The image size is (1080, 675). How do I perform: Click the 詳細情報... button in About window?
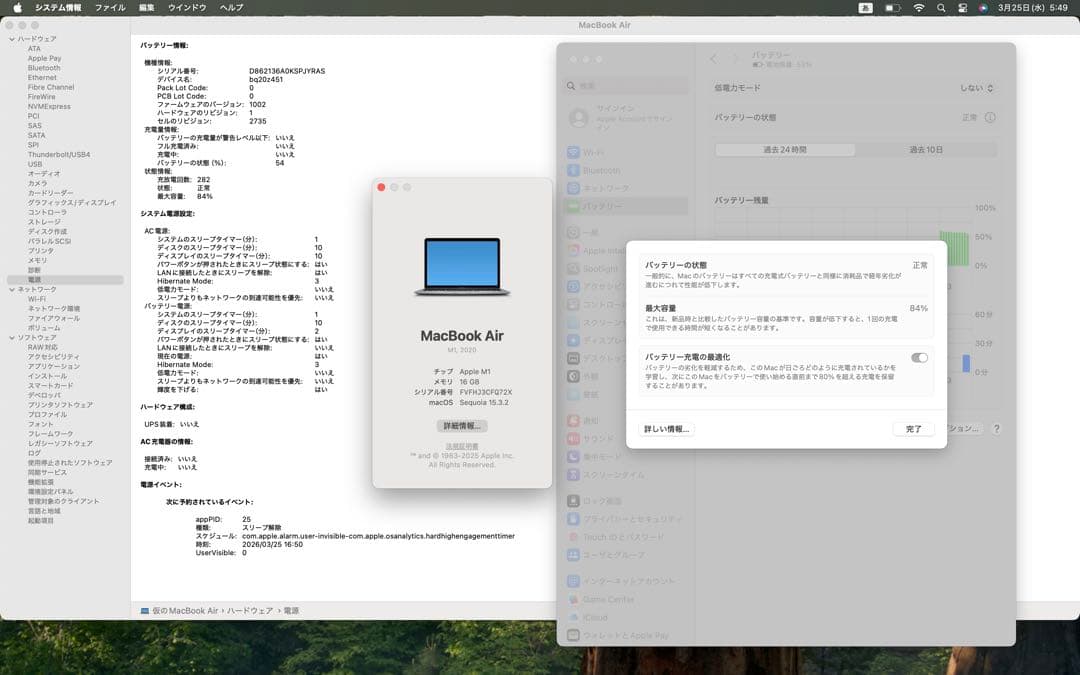click(x=462, y=426)
